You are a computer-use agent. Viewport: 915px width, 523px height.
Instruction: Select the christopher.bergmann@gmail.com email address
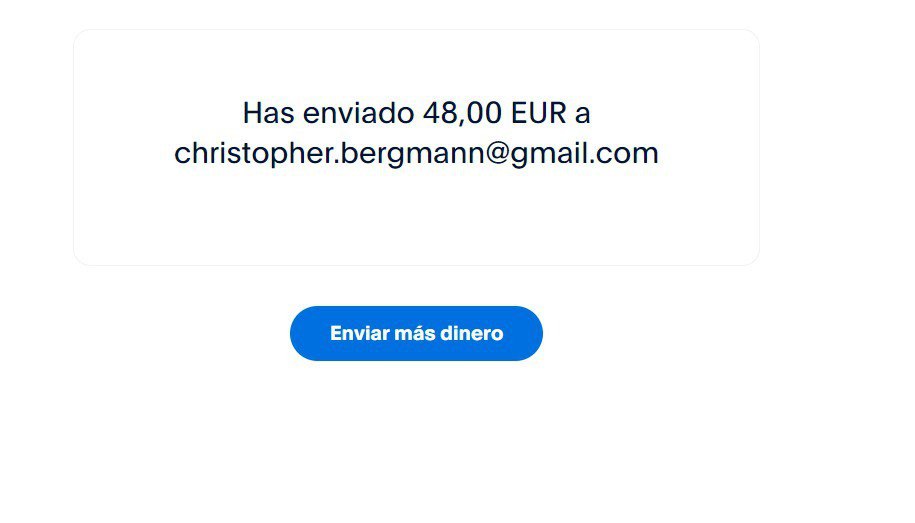click(x=416, y=154)
